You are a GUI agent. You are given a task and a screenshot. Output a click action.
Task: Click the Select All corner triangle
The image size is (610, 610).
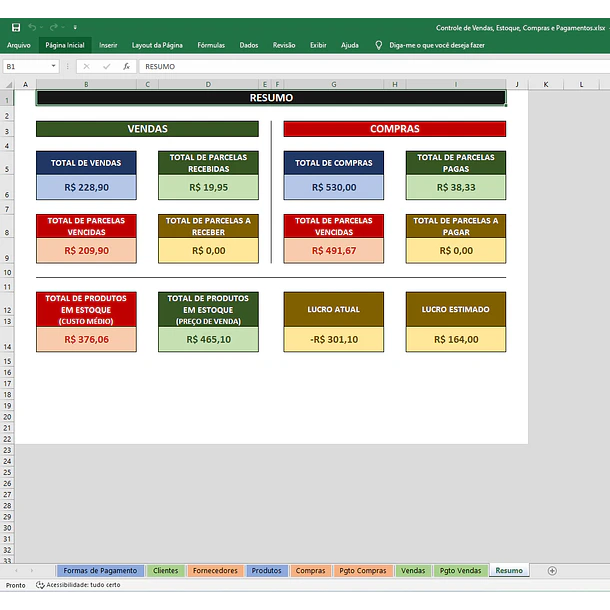9,84
